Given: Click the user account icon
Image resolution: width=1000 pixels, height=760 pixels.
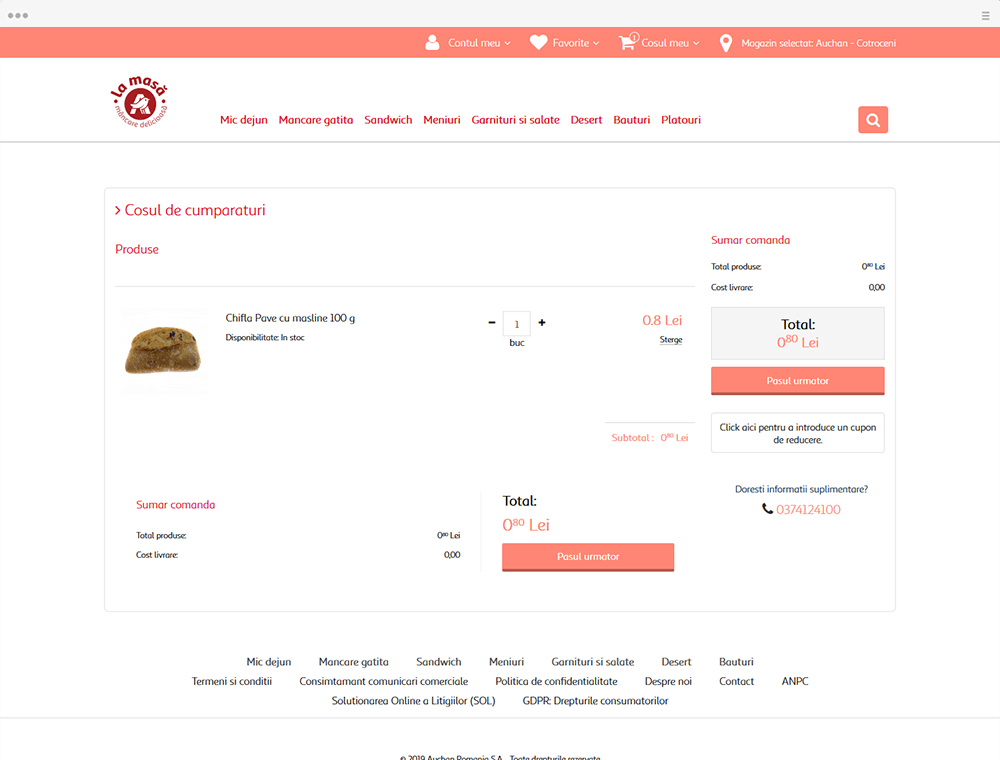Looking at the screenshot, I should 432,43.
